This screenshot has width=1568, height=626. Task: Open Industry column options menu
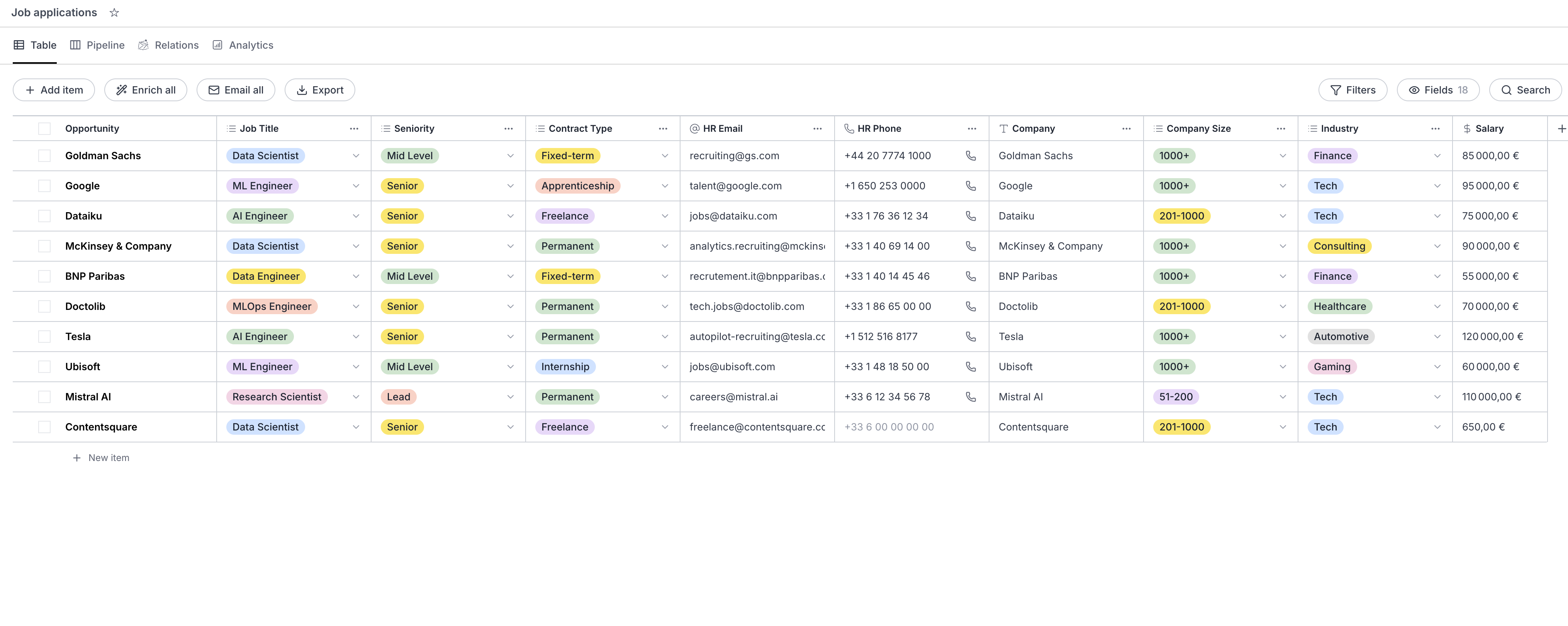1436,129
